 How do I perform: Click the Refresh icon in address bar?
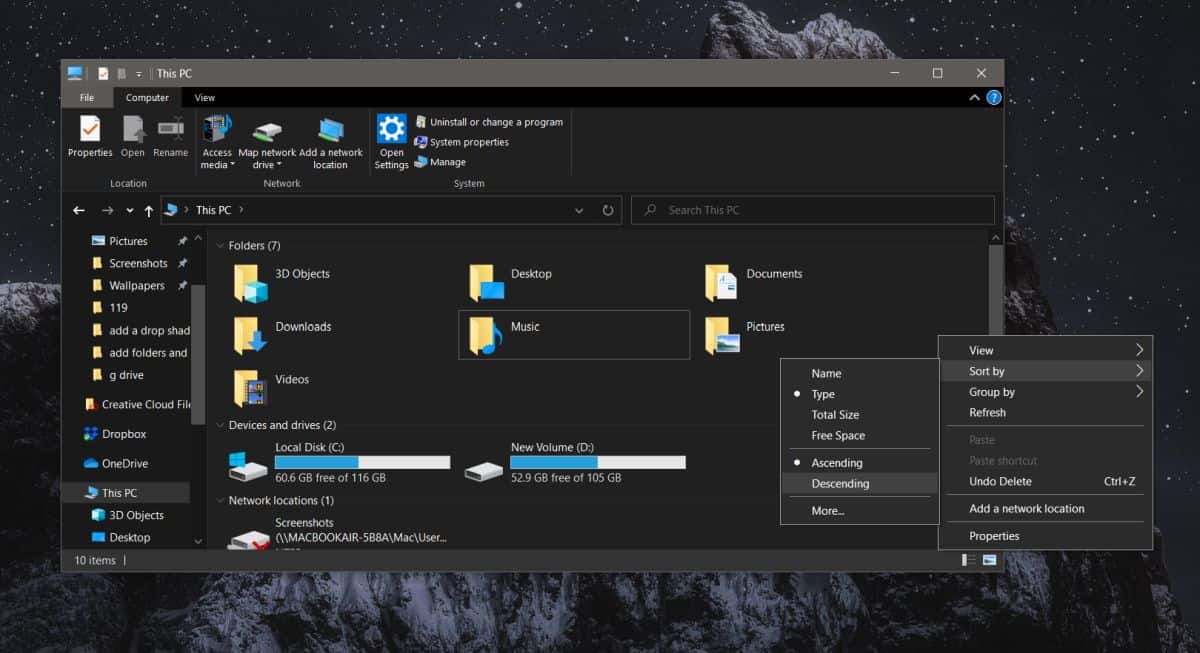607,210
